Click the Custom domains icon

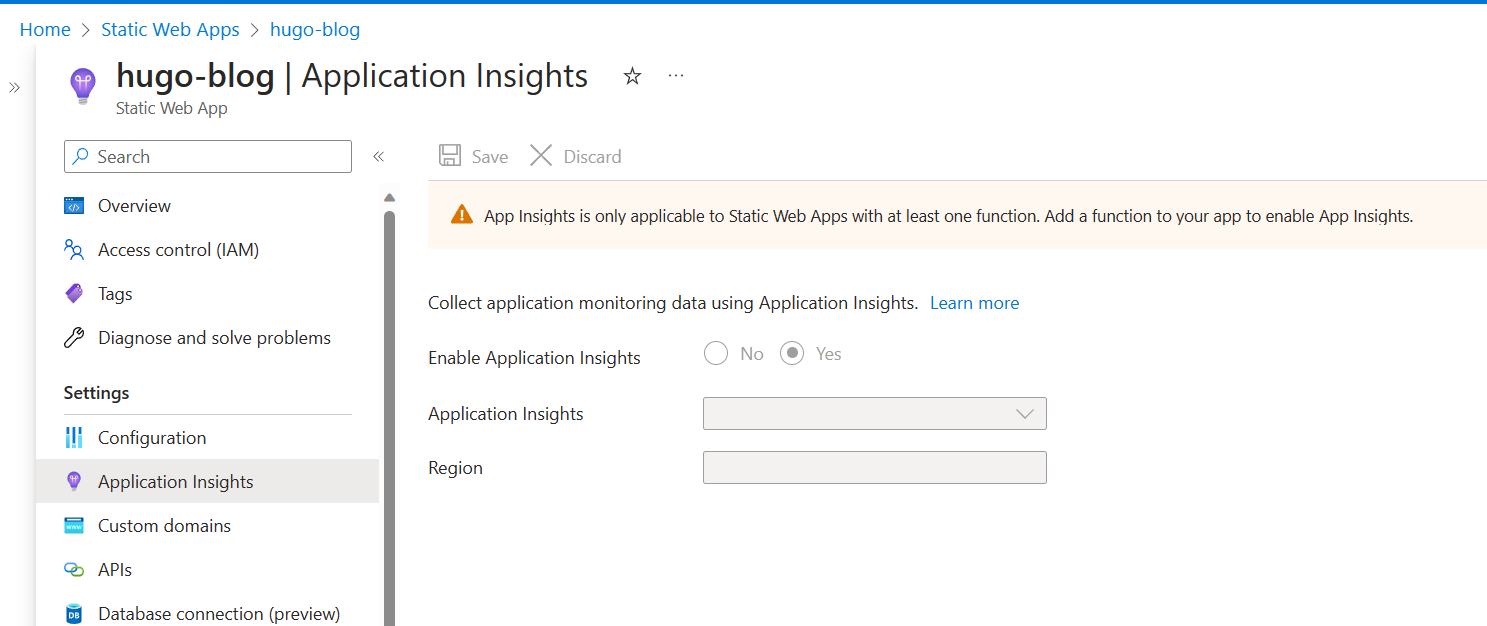coord(74,525)
